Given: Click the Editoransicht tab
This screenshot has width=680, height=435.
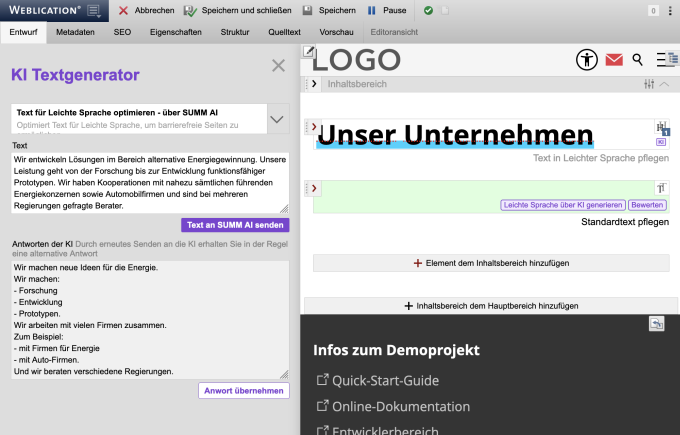Looking at the screenshot, I should (394, 32).
